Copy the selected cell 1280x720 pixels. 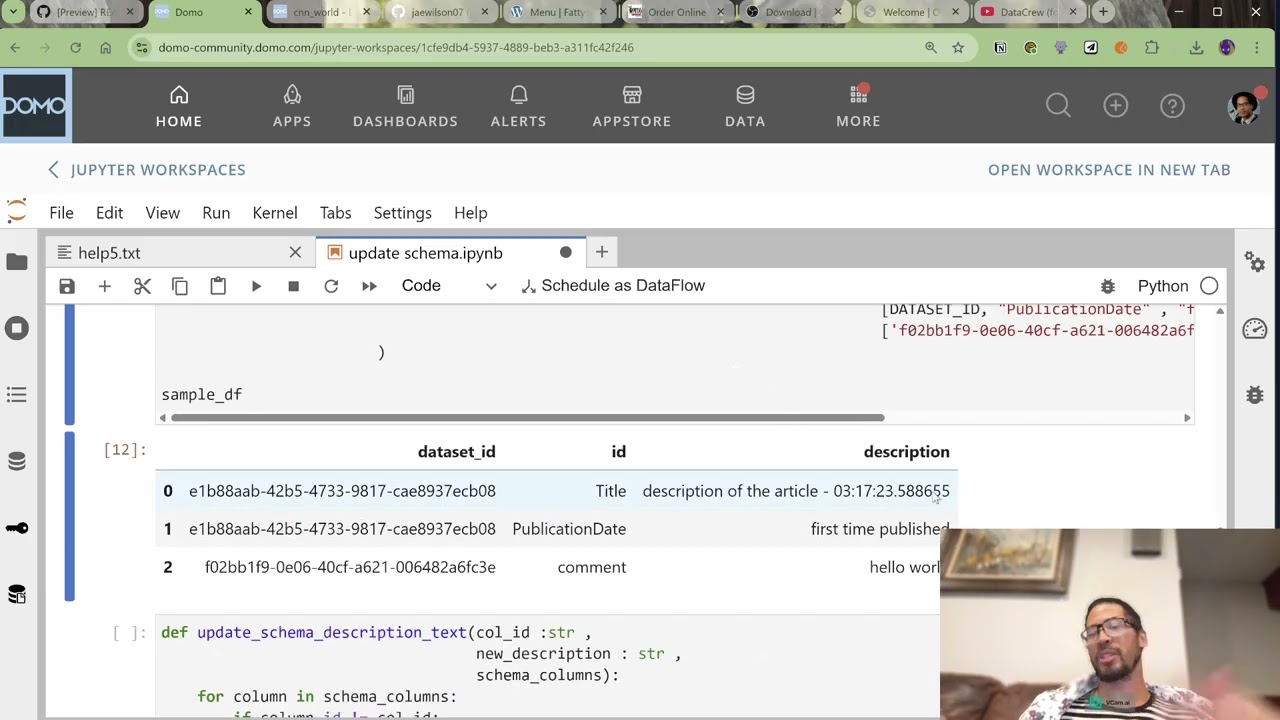point(180,286)
